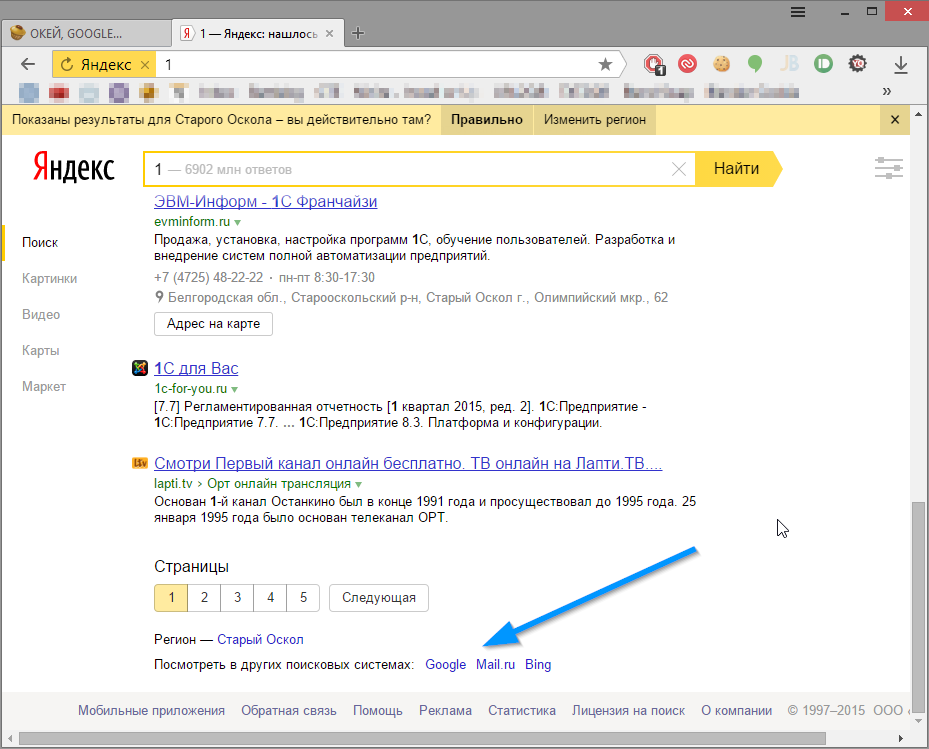The image size is (929, 749).
Task: Click the horizontal scrollbar thumb
Action: 422,738
